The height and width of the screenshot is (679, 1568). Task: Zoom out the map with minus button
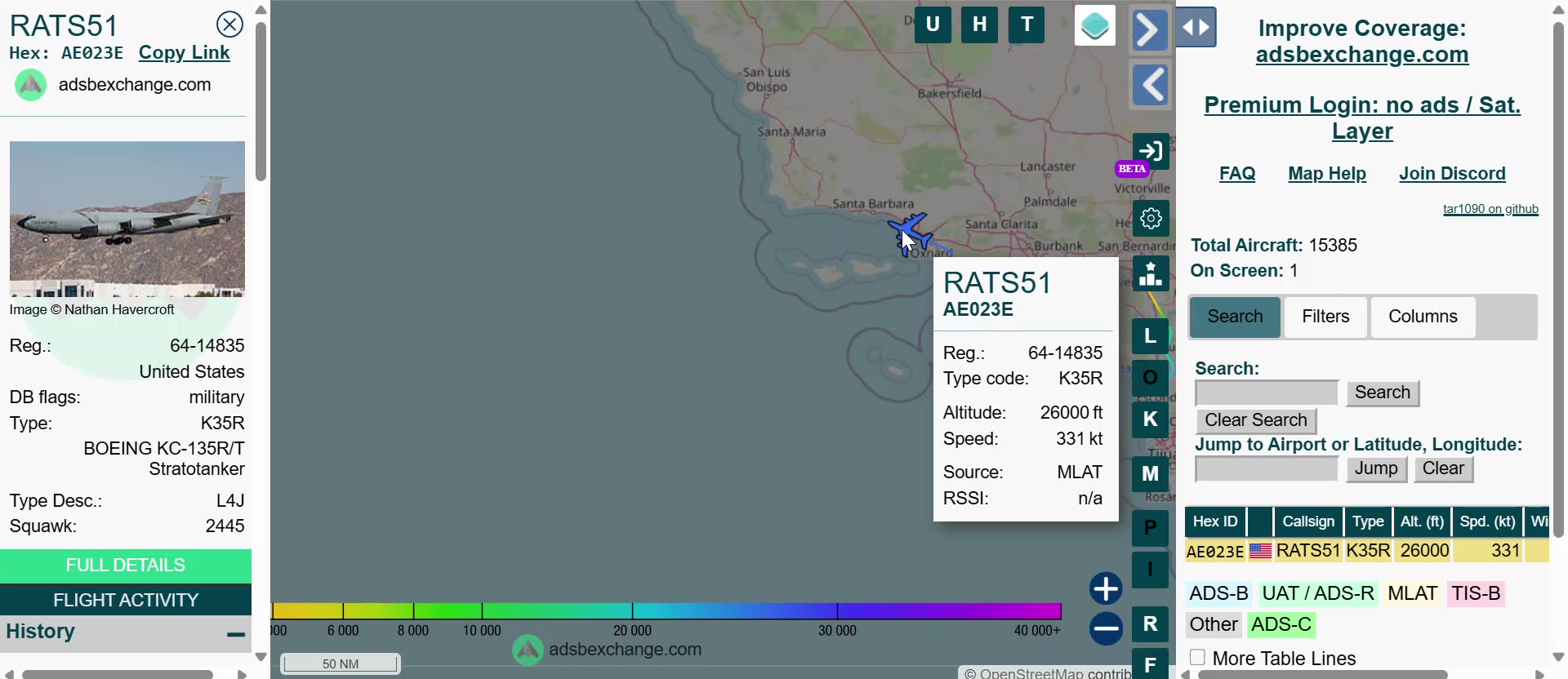1106,628
